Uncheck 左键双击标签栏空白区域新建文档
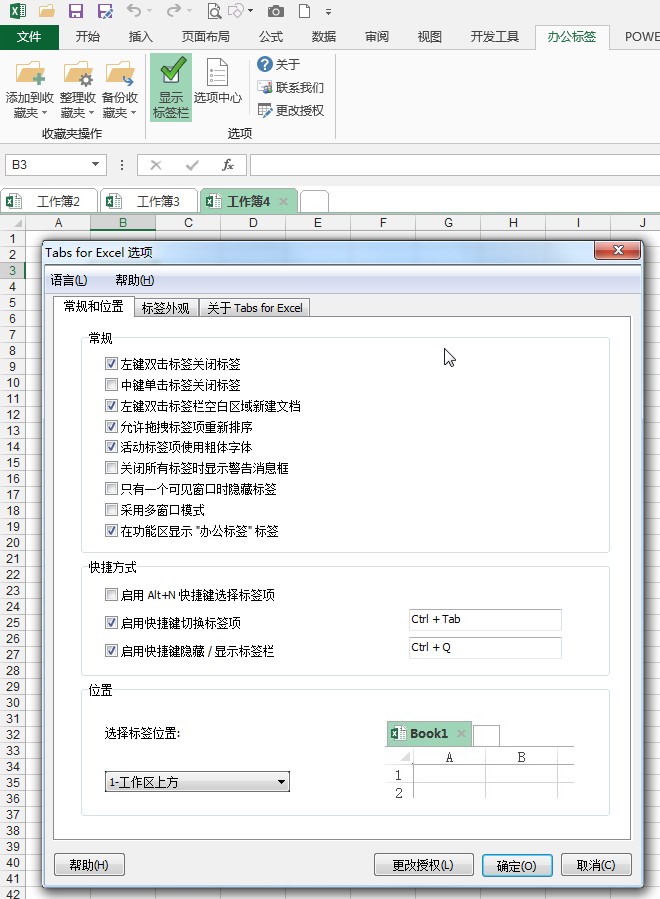The width and height of the screenshot is (660, 899). pyautogui.click(x=111, y=405)
